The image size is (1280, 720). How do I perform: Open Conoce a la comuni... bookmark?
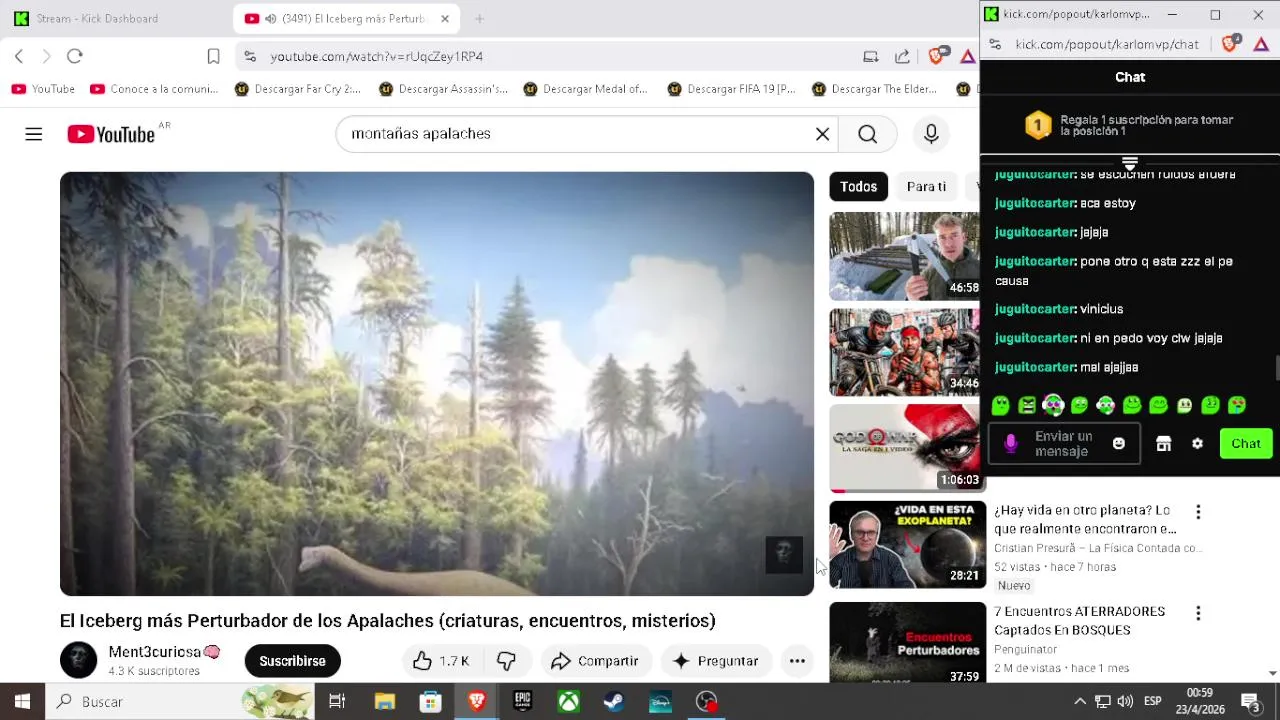click(x=154, y=89)
